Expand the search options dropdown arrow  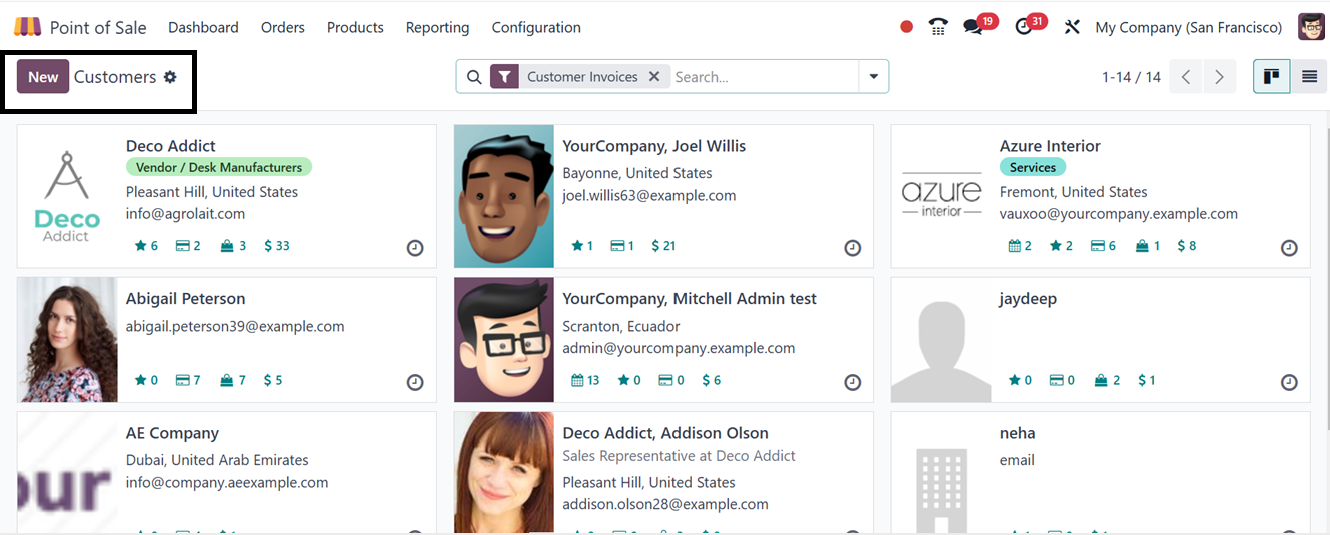[874, 76]
